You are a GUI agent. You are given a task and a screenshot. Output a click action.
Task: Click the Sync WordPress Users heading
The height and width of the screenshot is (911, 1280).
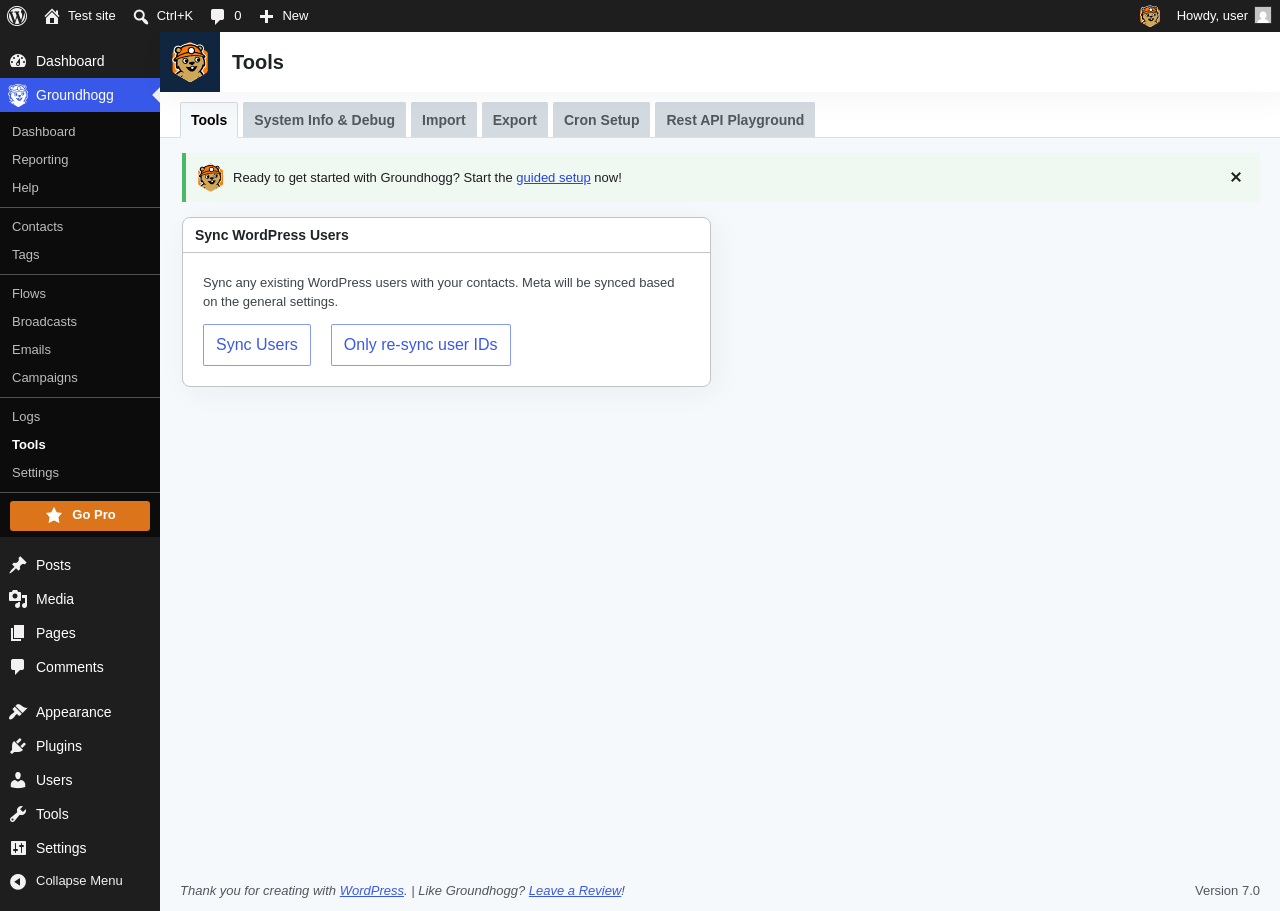coord(272,235)
